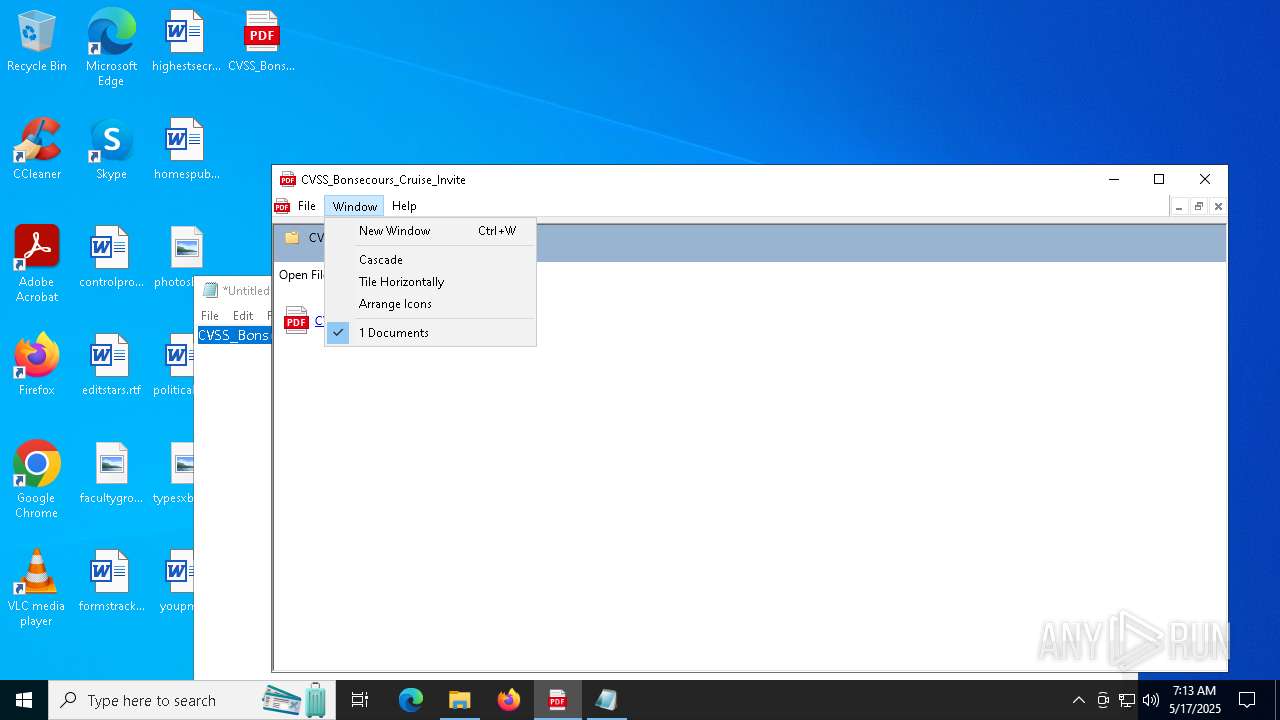Open the Help menu
Image resolution: width=1280 pixels, height=720 pixels.
tap(404, 206)
